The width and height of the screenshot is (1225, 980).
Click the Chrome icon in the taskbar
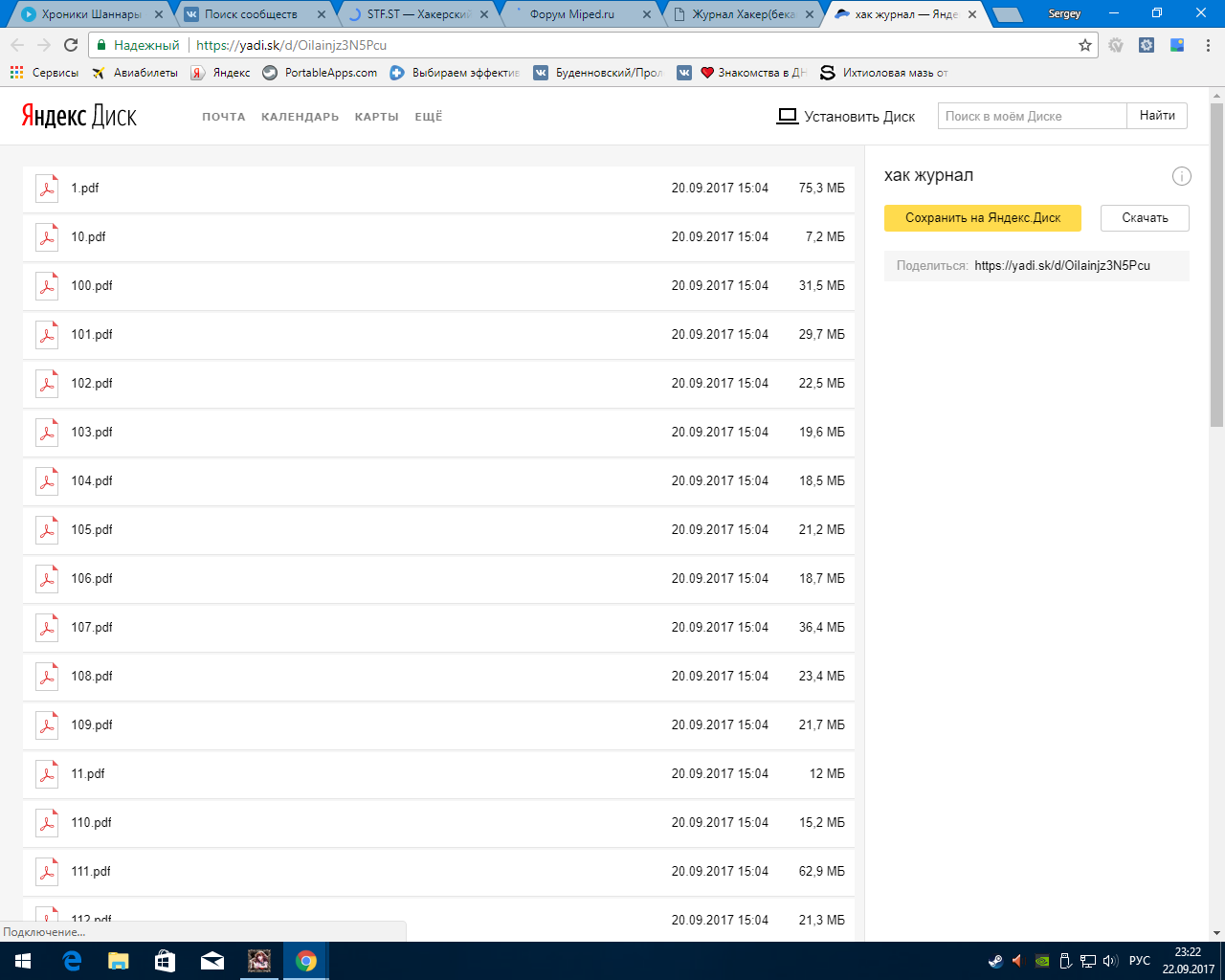point(306,961)
